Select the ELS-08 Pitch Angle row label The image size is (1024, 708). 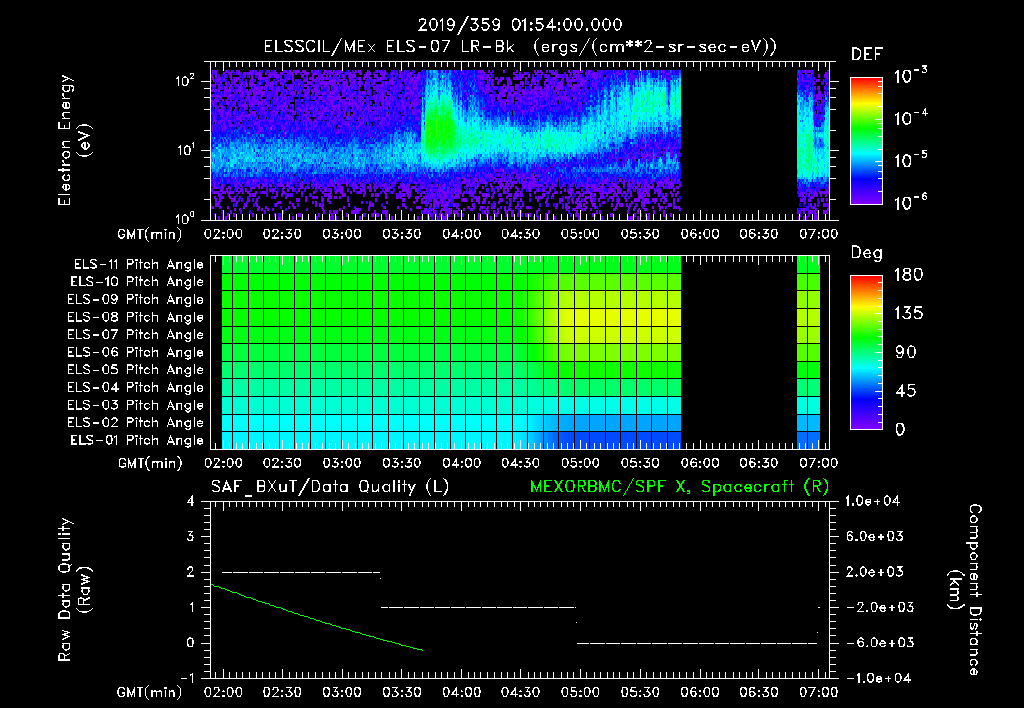click(136, 317)
